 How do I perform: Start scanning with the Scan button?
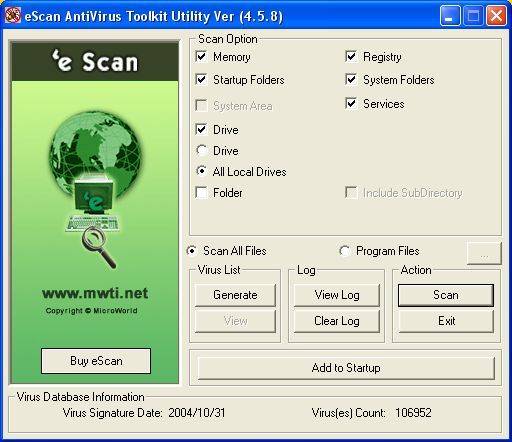[446, 295]
